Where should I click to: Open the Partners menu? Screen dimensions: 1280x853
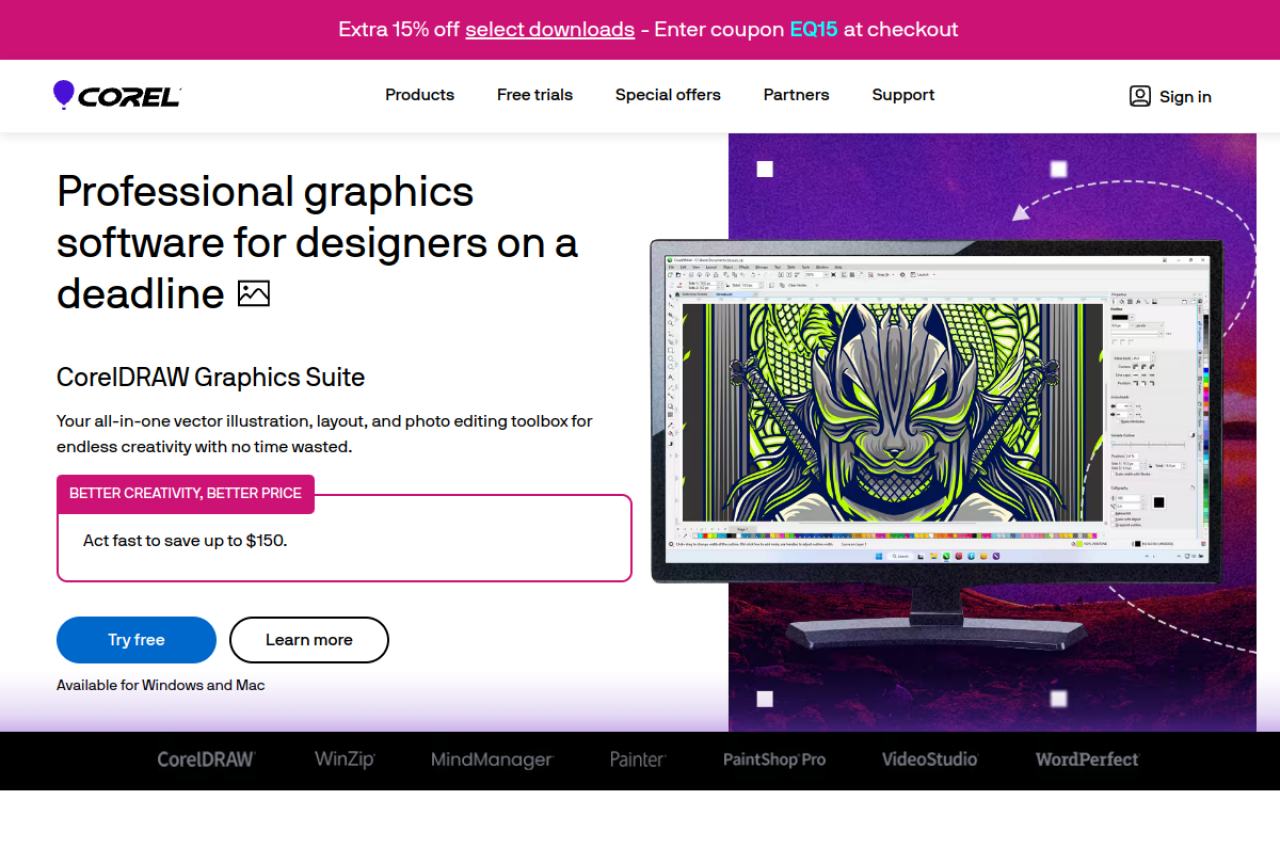click(796, 95)
